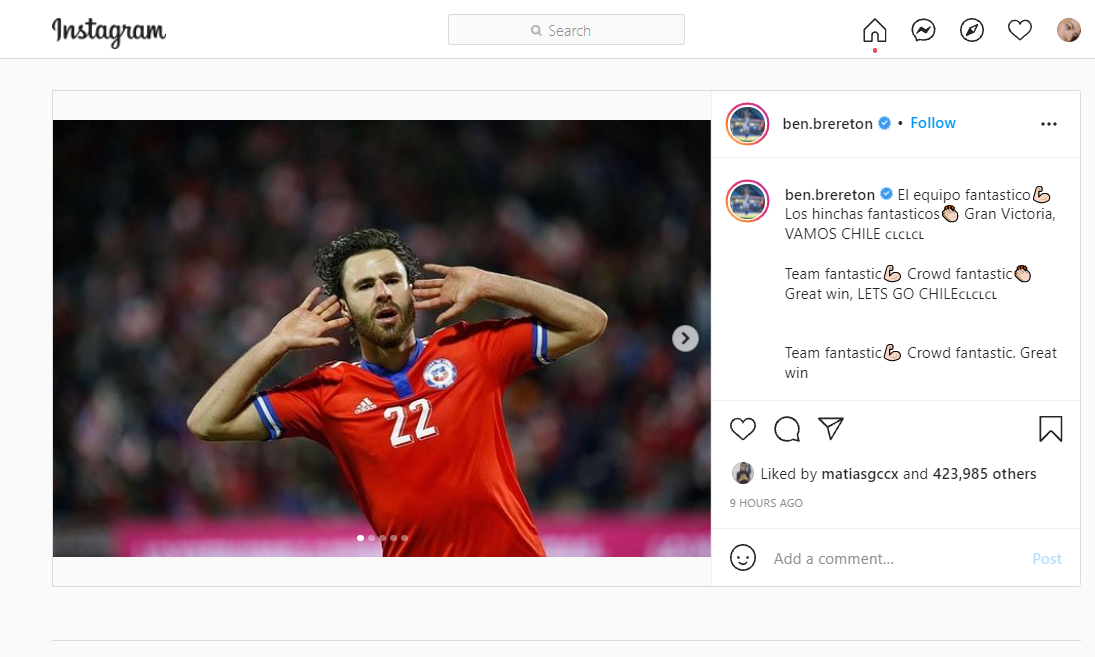Click the Instagram logo

[x=109, y=32]
